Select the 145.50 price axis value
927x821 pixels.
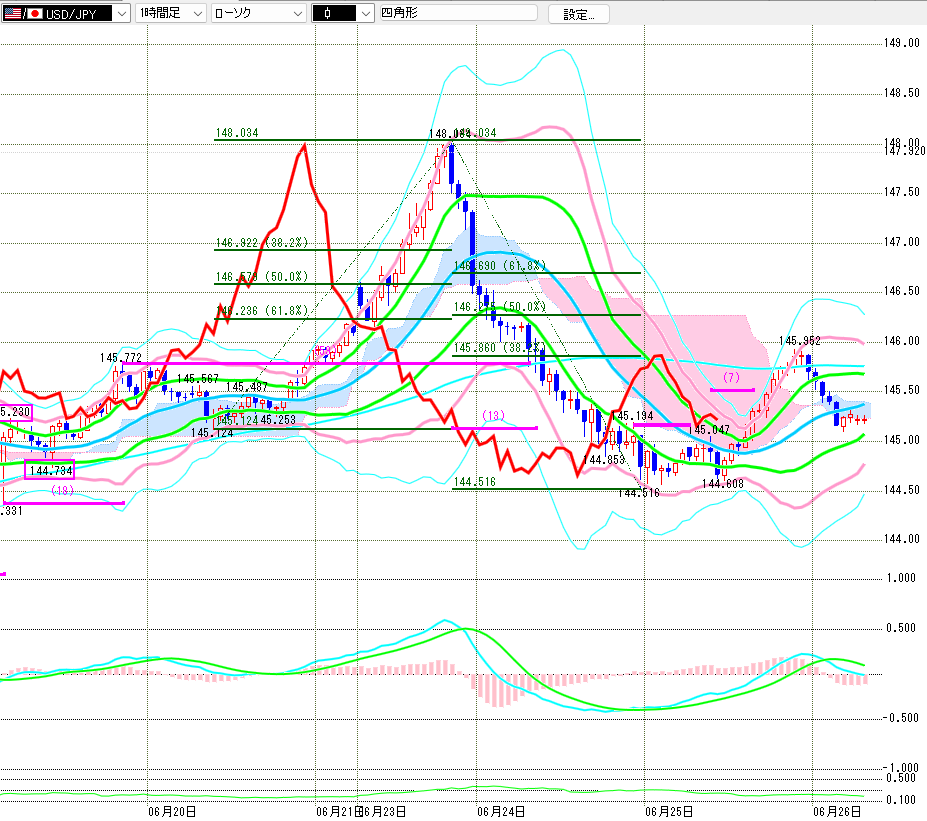tap(902, 390)
